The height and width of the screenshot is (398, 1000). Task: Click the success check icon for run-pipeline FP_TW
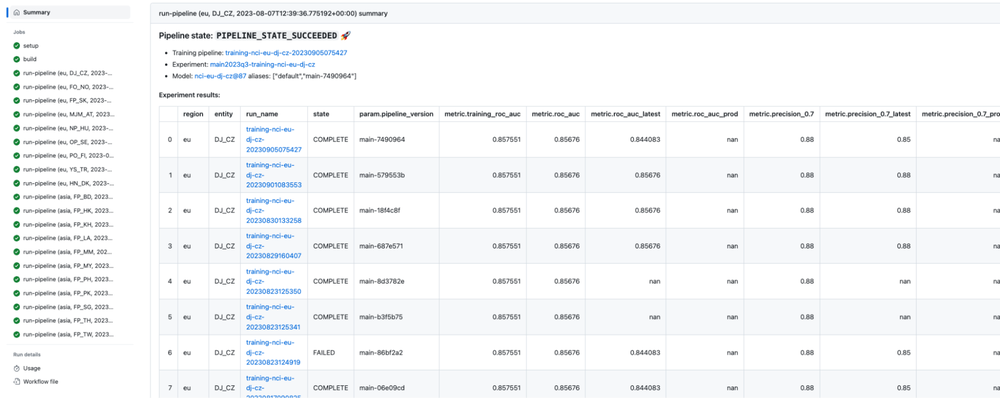tap(17, 334)
